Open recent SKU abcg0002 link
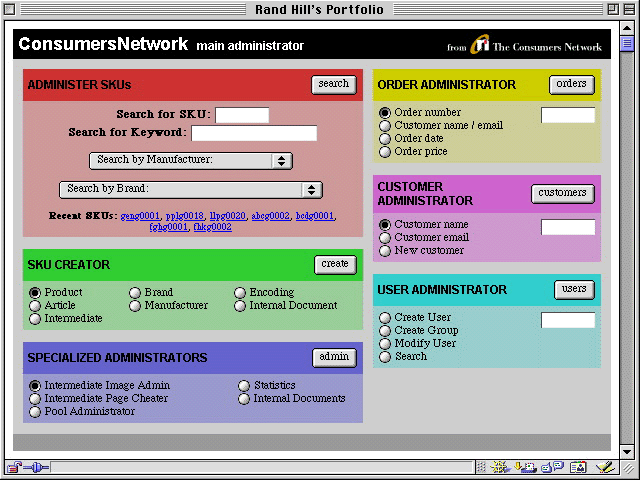Screen dimensions: 640x480 (x=270, y=216)
